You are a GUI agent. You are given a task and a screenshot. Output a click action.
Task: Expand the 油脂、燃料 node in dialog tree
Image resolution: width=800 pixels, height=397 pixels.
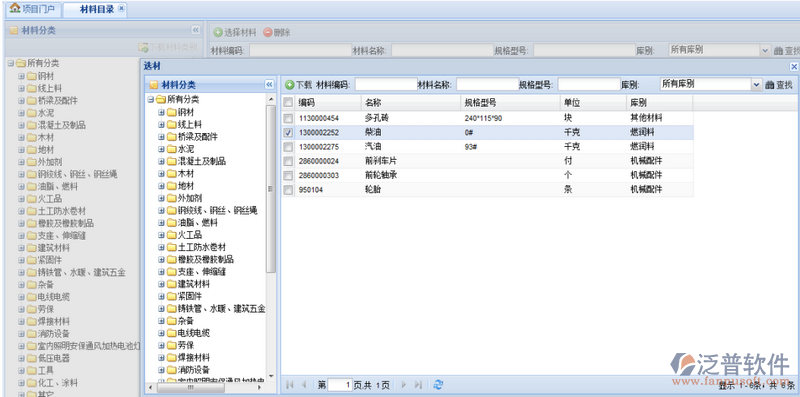[x=161, y=223]
